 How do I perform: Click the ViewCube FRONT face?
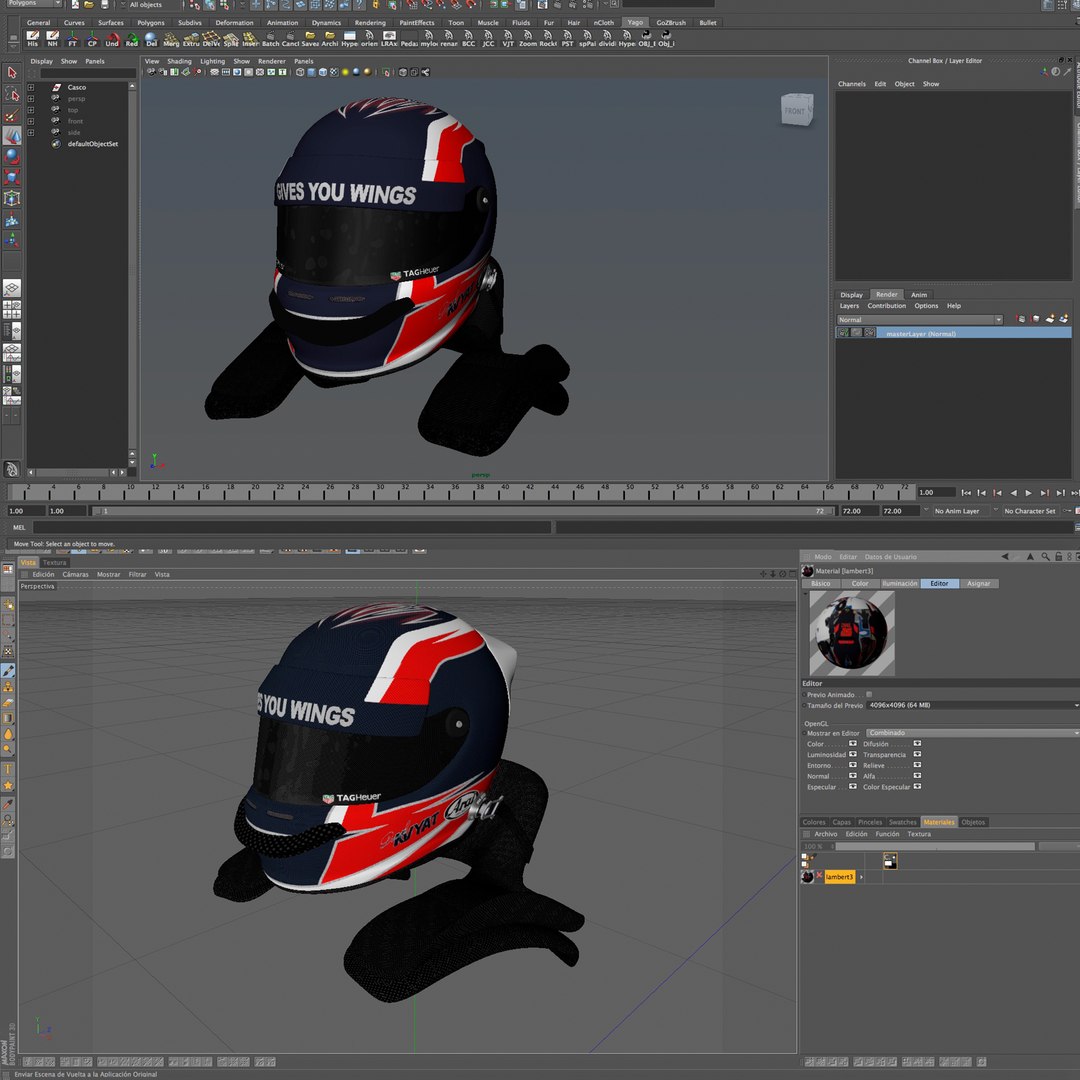pyautogui.click(x=796, y=110)
